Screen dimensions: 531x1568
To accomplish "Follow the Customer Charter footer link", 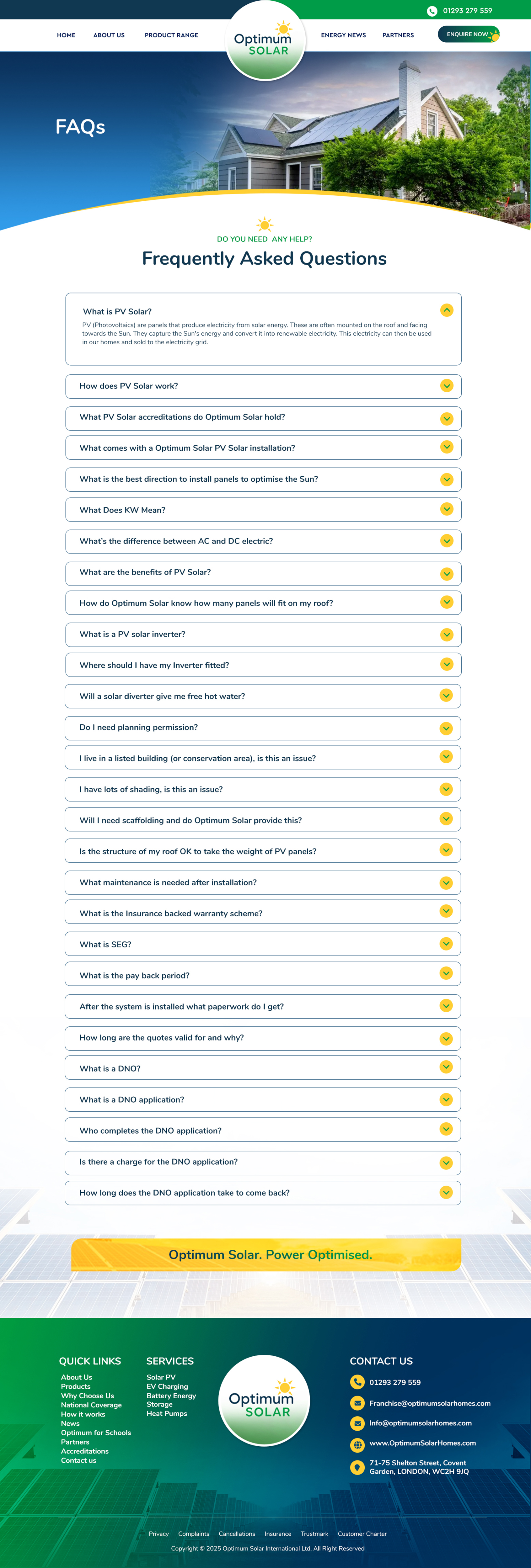I will click(x=362, y=1534).
